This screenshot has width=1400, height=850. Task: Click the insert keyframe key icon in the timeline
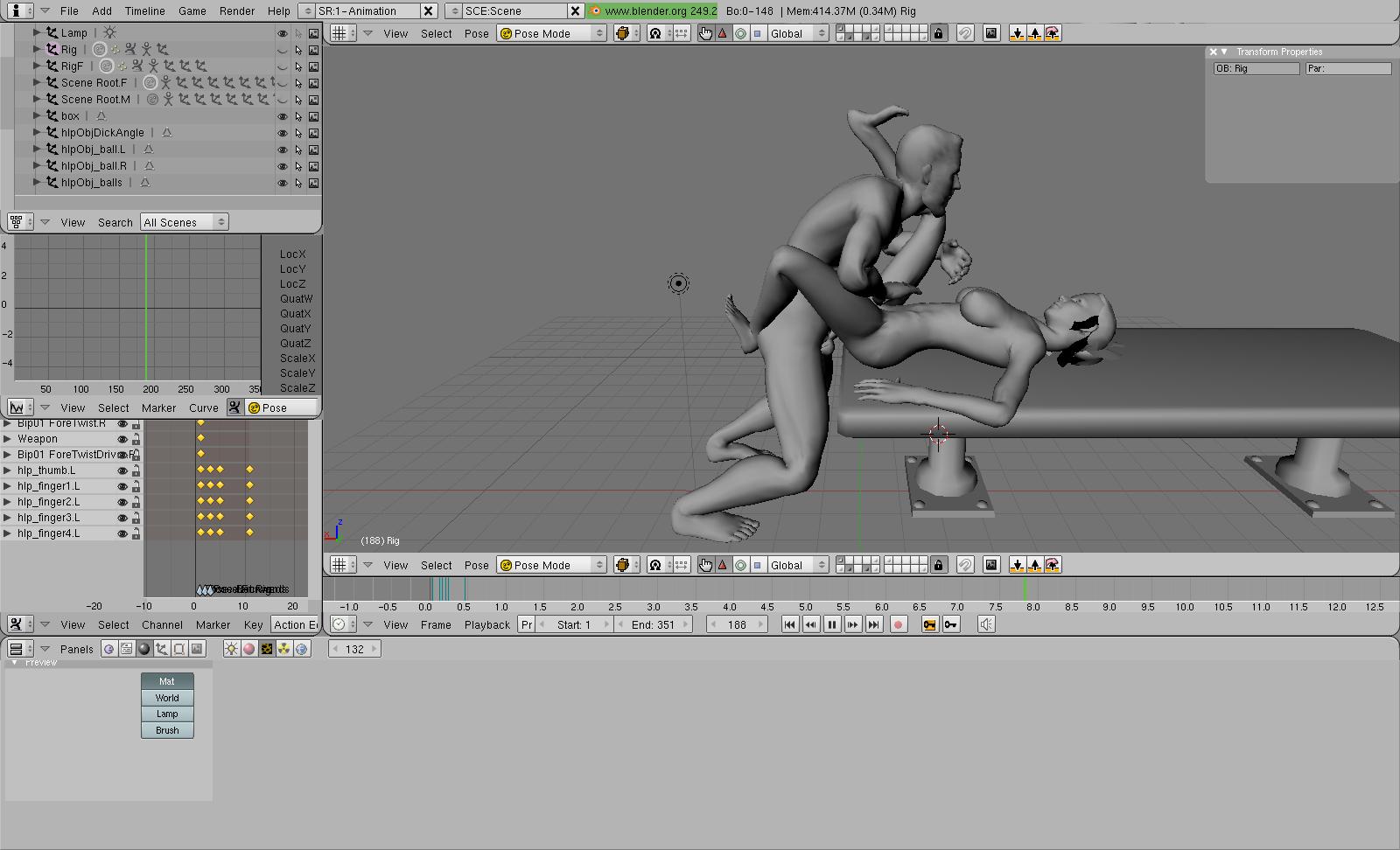point(929,624)
